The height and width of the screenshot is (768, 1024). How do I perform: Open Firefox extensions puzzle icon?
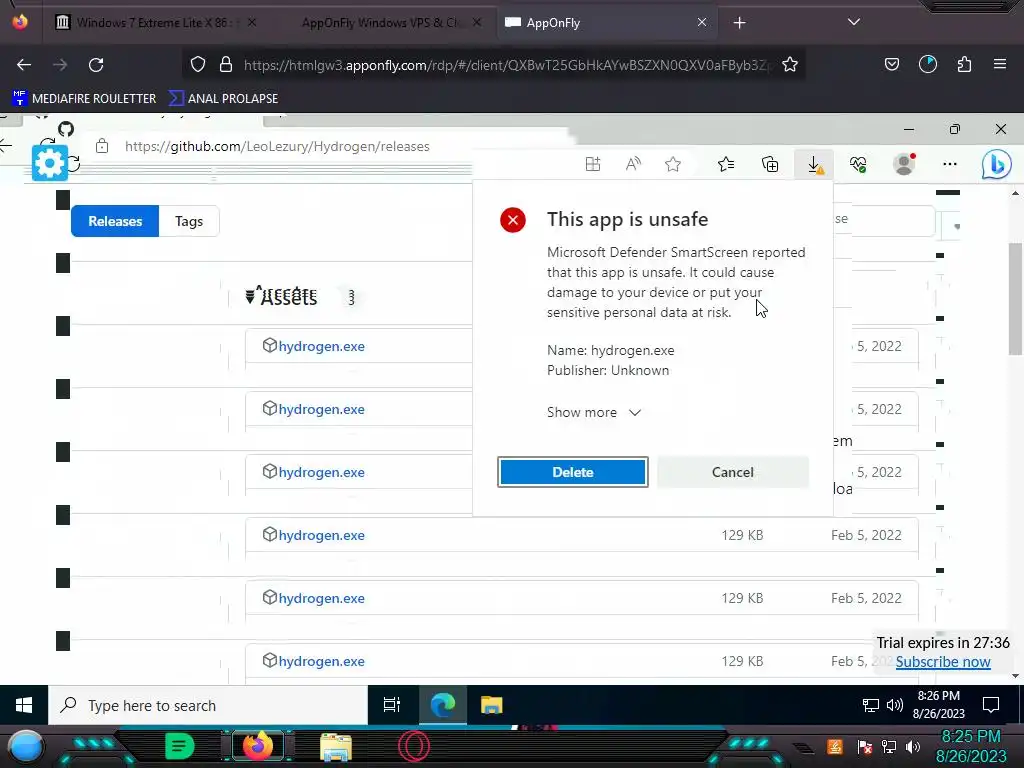click(964, 64)
